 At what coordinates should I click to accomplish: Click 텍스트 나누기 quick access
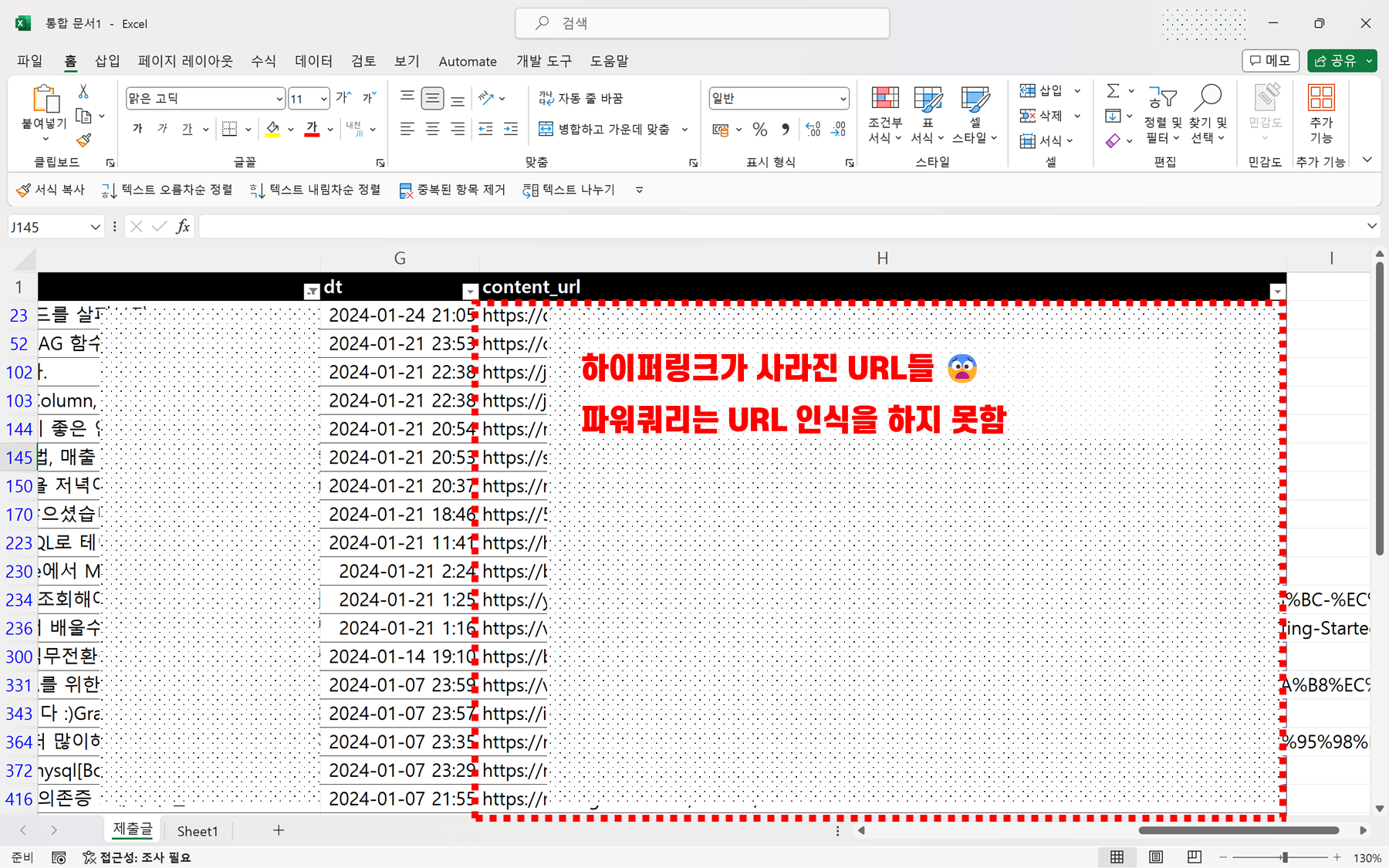569,190
